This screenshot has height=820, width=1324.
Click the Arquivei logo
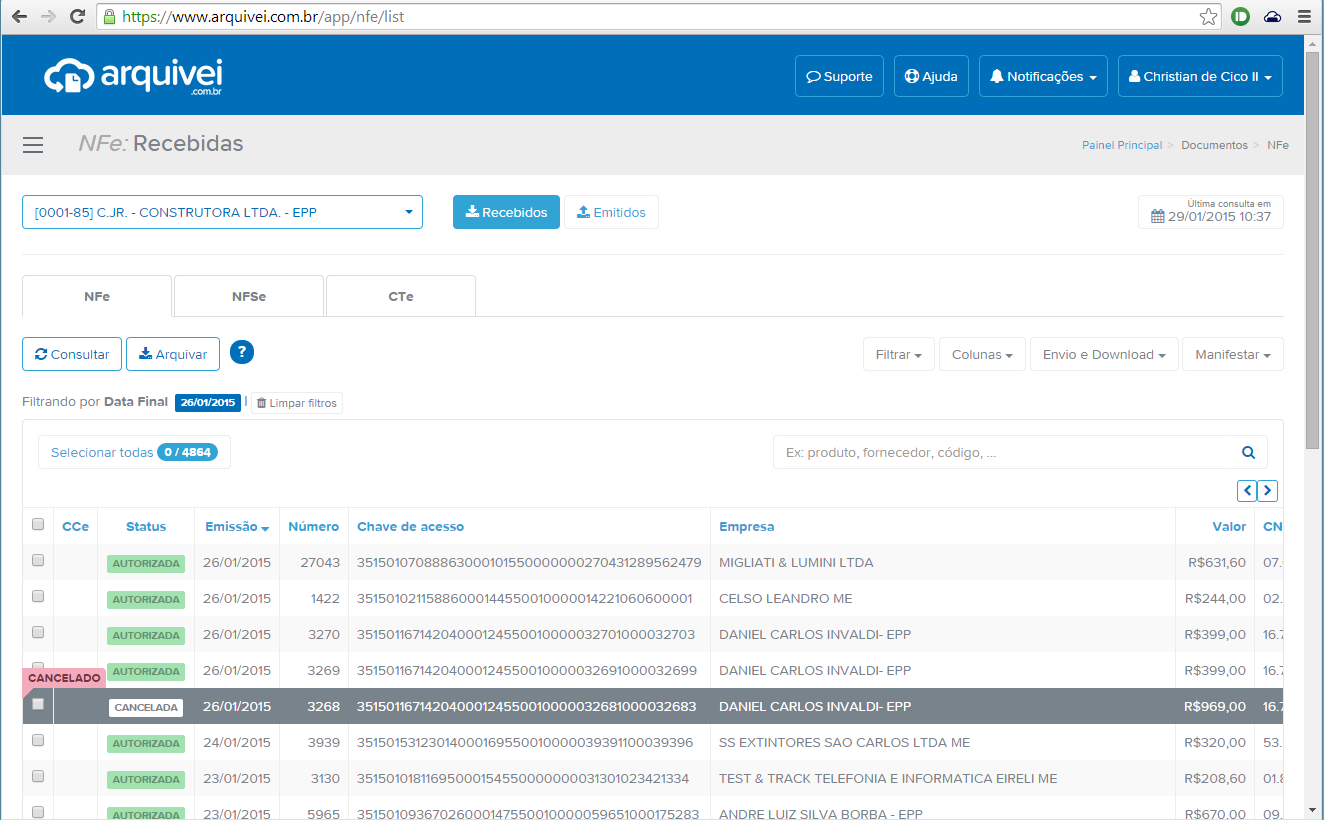click(133, 76)
